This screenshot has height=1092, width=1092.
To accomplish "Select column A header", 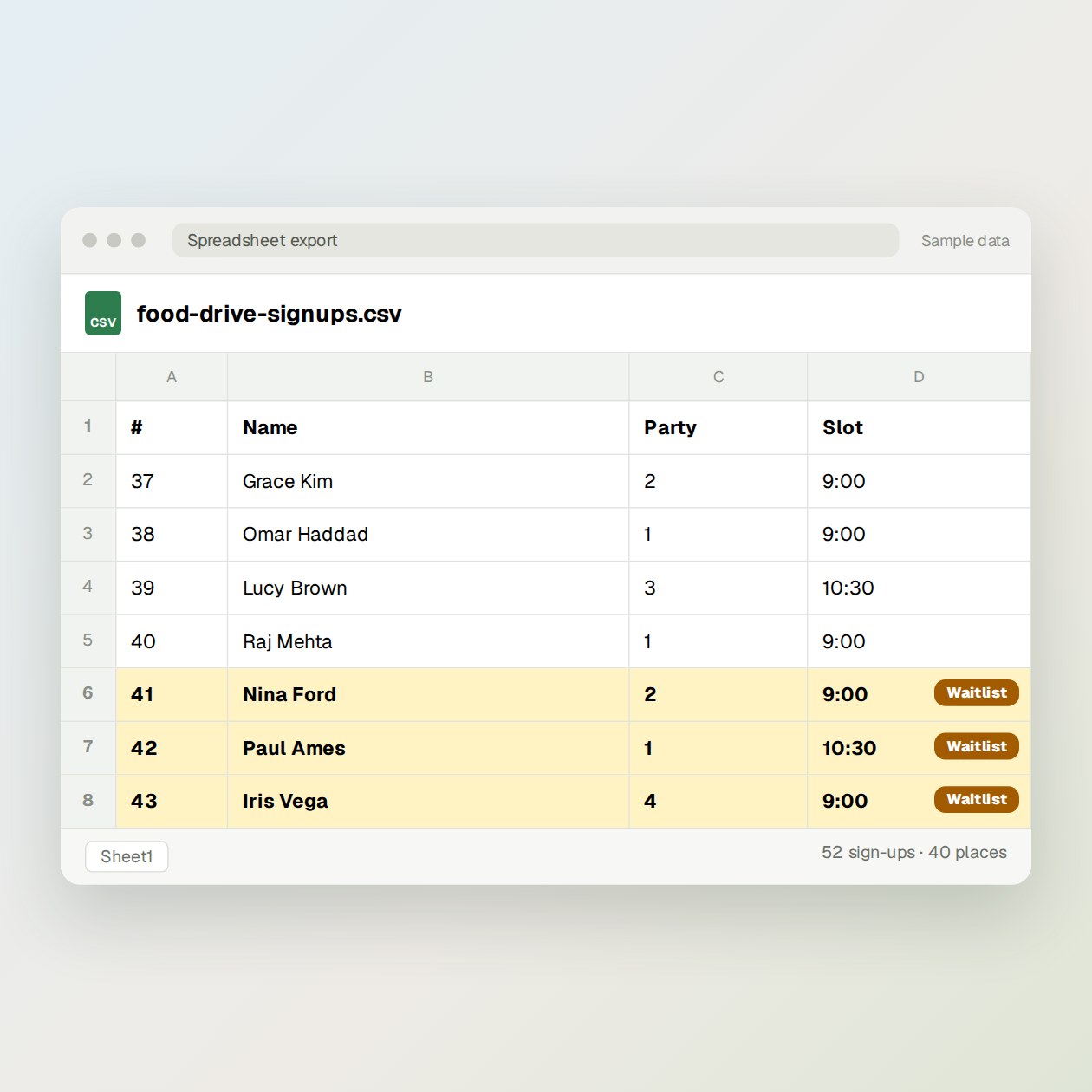I will (172, 377).
